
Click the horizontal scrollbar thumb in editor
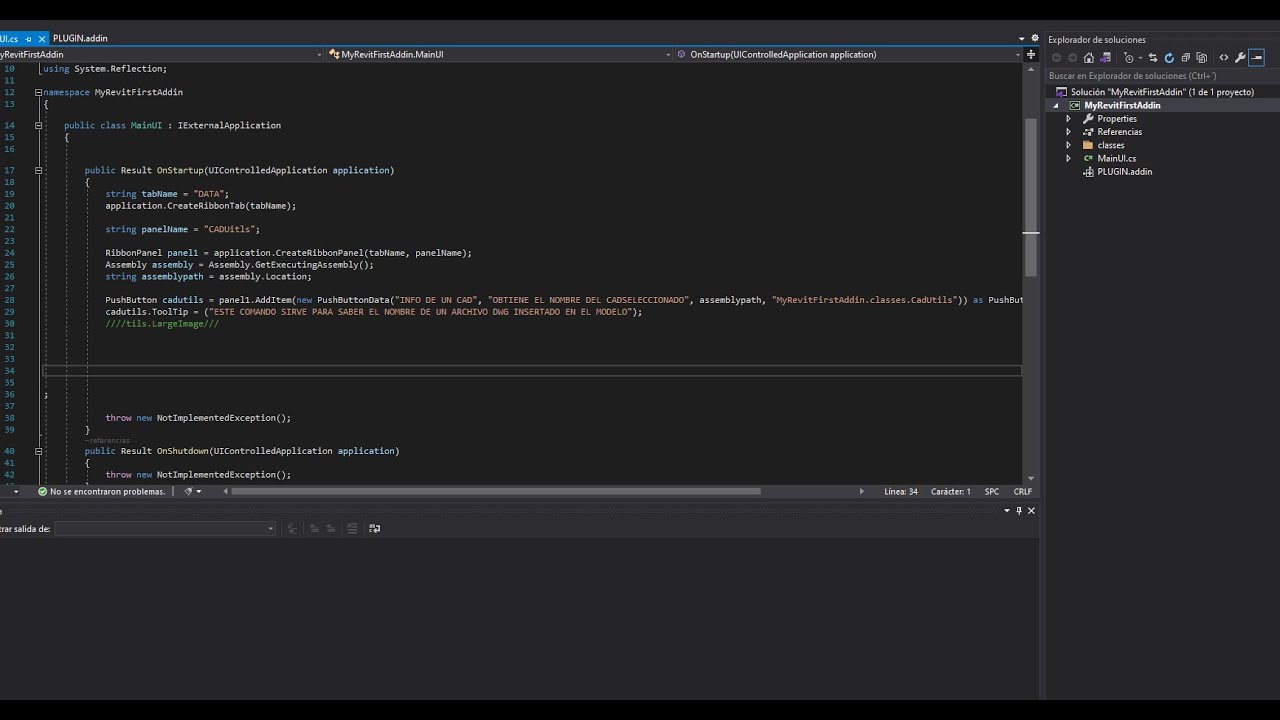495,491
